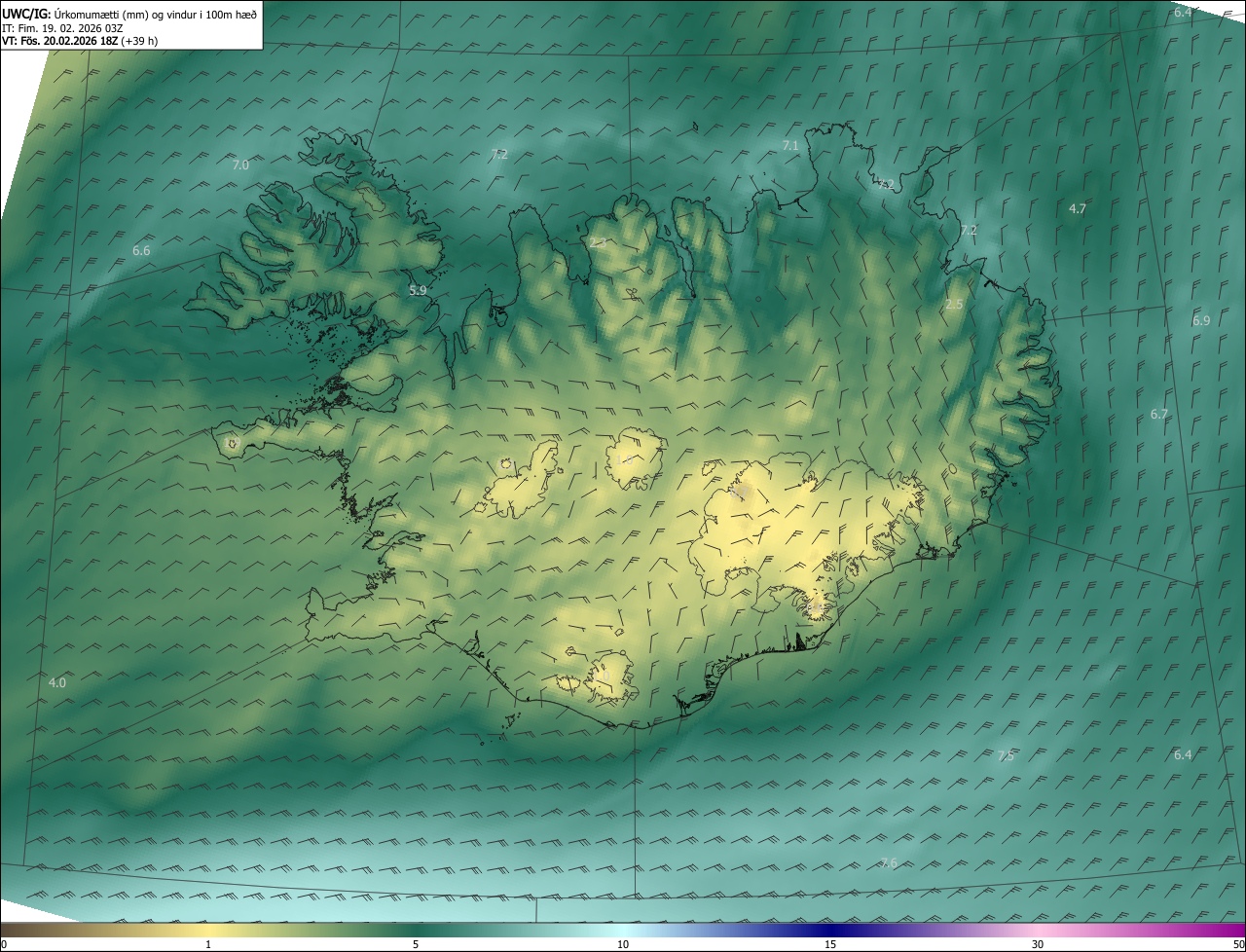Click the valid time line 'VT: Fös. 20.02.2026 18Z (+39 h)'
Image resolution: width=1246 pixels, height=952 pixels.
(80, 42)
